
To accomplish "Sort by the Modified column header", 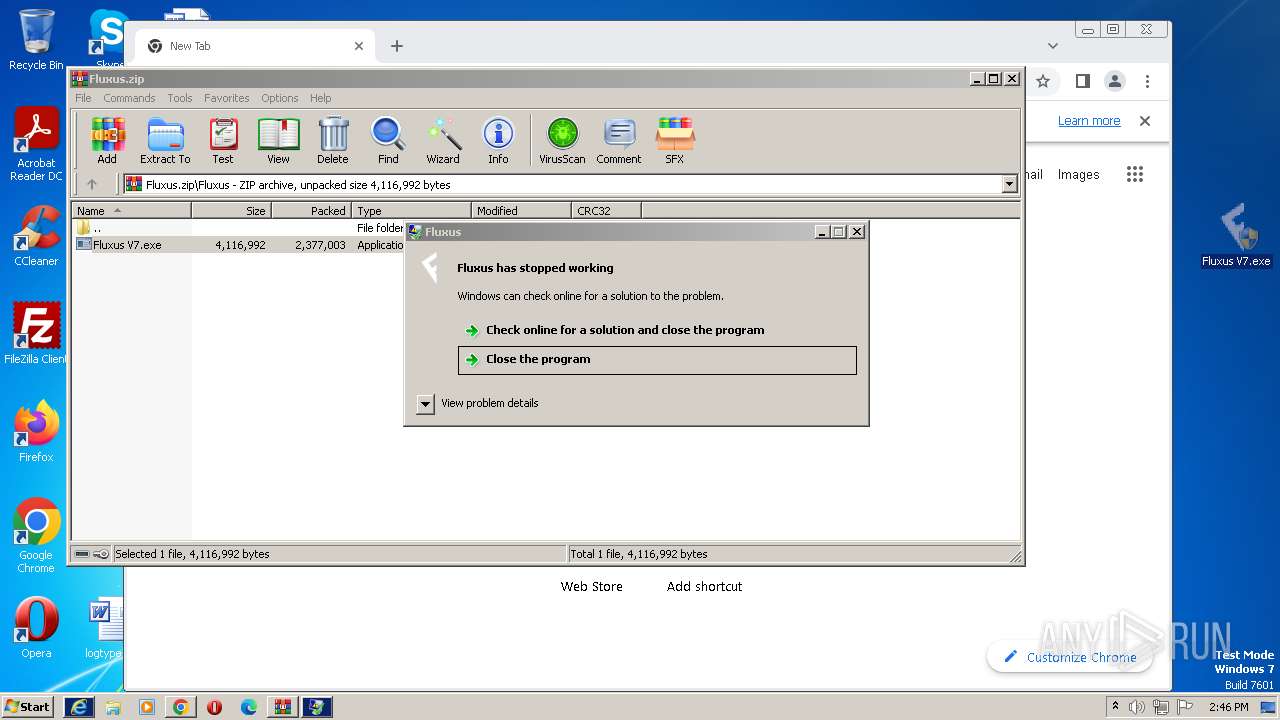I will click(521, 210).
